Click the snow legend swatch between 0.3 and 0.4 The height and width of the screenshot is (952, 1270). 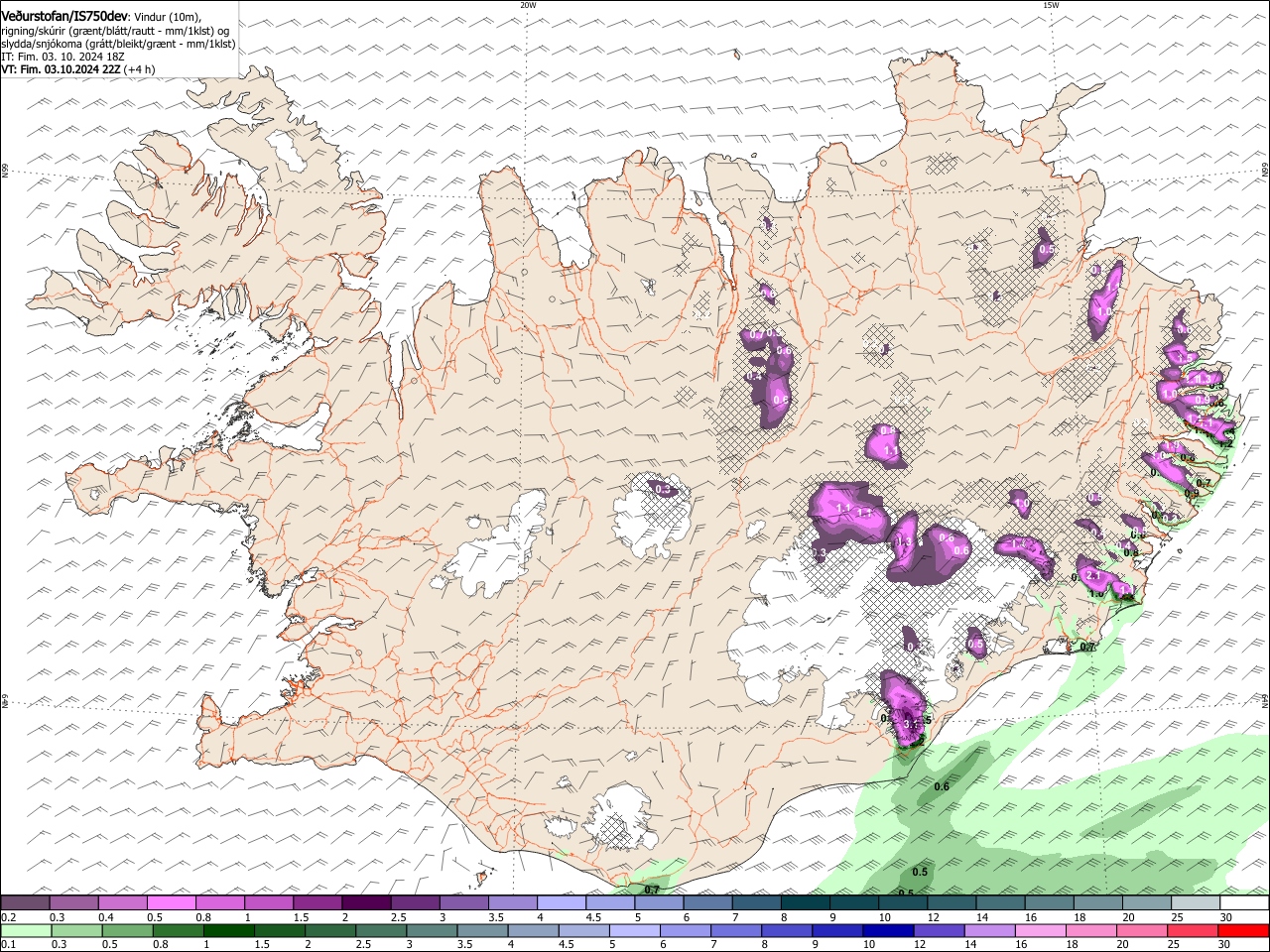tap(73, 902)
